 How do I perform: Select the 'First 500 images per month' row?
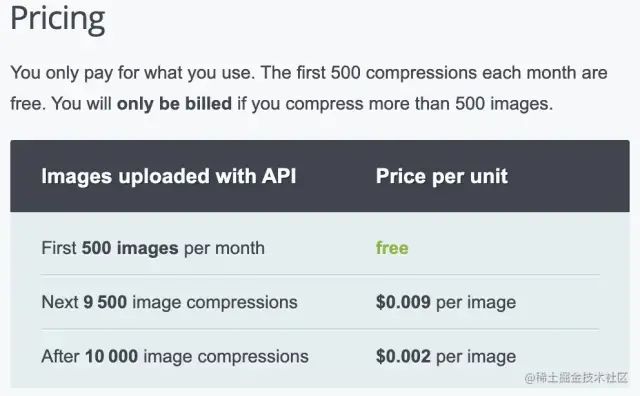coord(320,248)
